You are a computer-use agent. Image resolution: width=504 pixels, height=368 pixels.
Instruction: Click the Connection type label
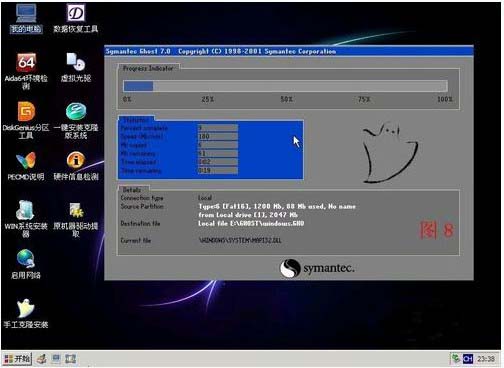[142, 198]
